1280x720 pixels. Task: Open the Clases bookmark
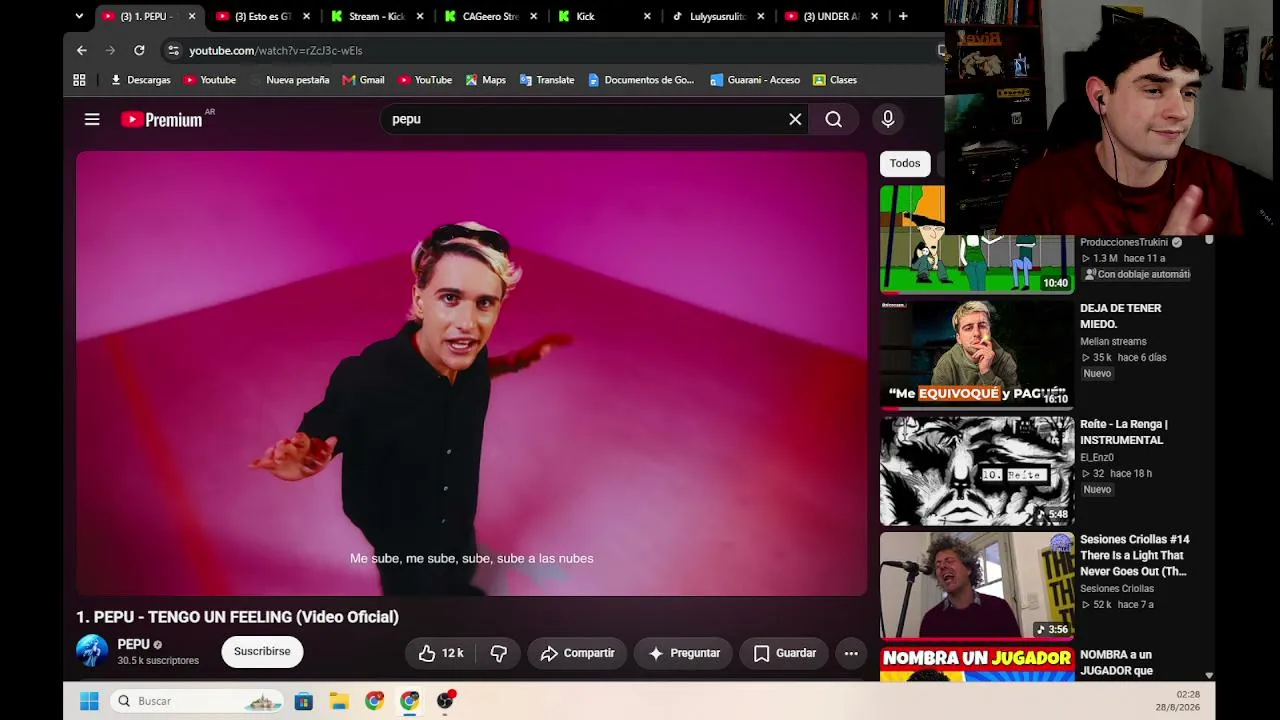(x=835, y=80)
